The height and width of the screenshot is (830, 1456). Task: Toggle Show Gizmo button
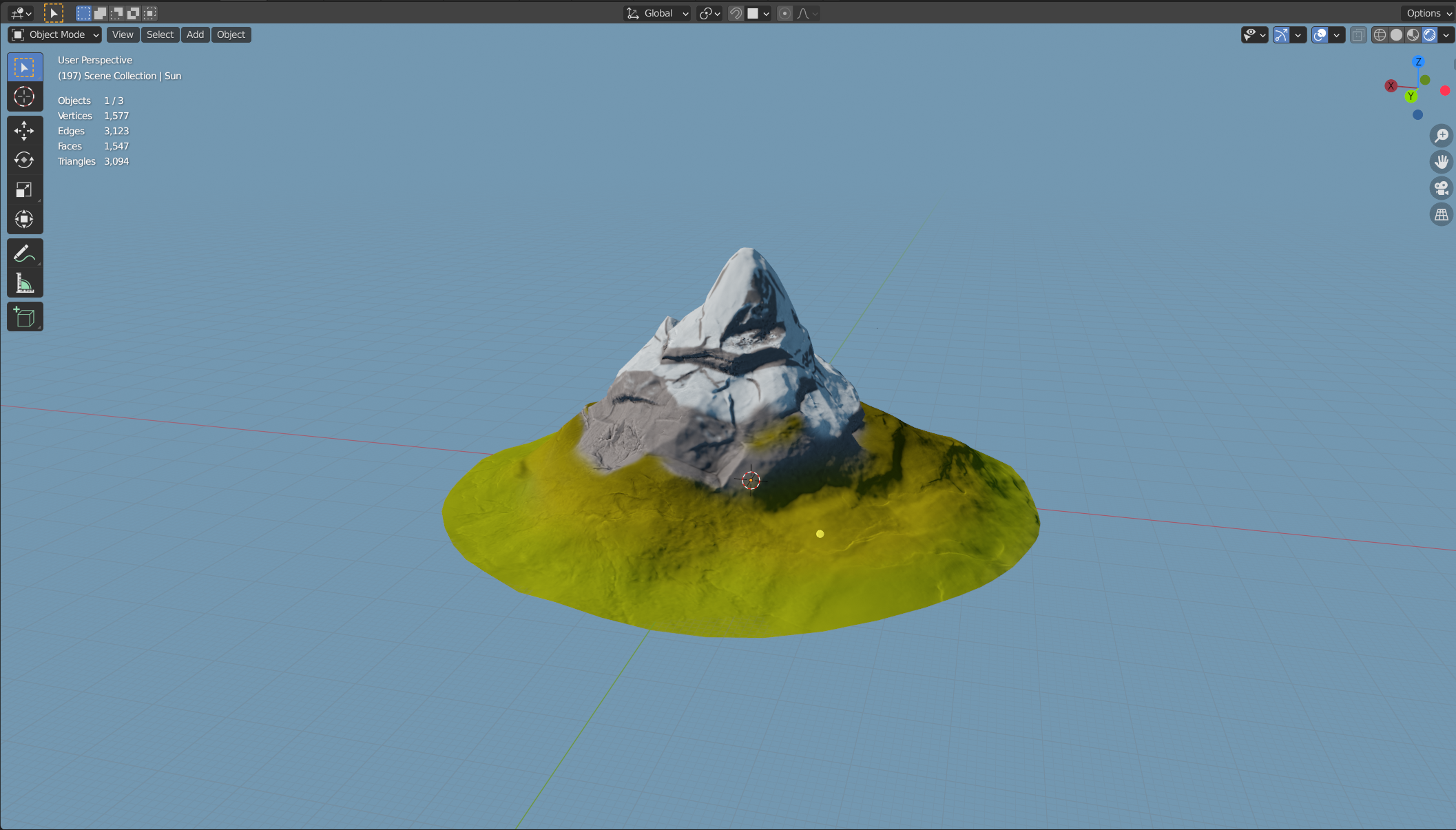(1281, 34)
